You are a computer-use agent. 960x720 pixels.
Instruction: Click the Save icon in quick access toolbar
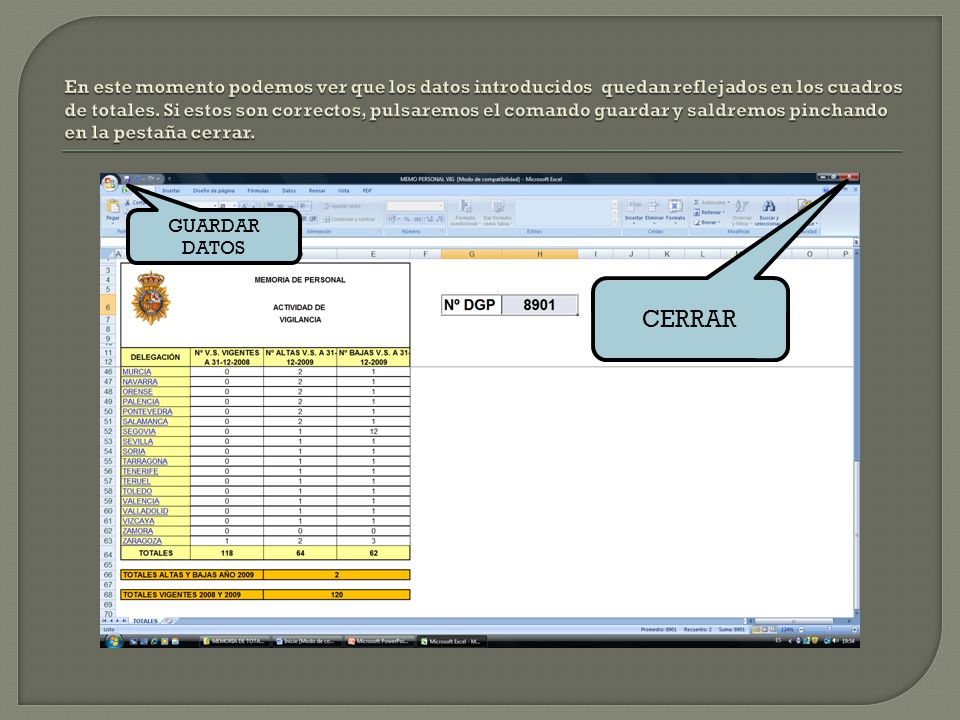[127, 179]
